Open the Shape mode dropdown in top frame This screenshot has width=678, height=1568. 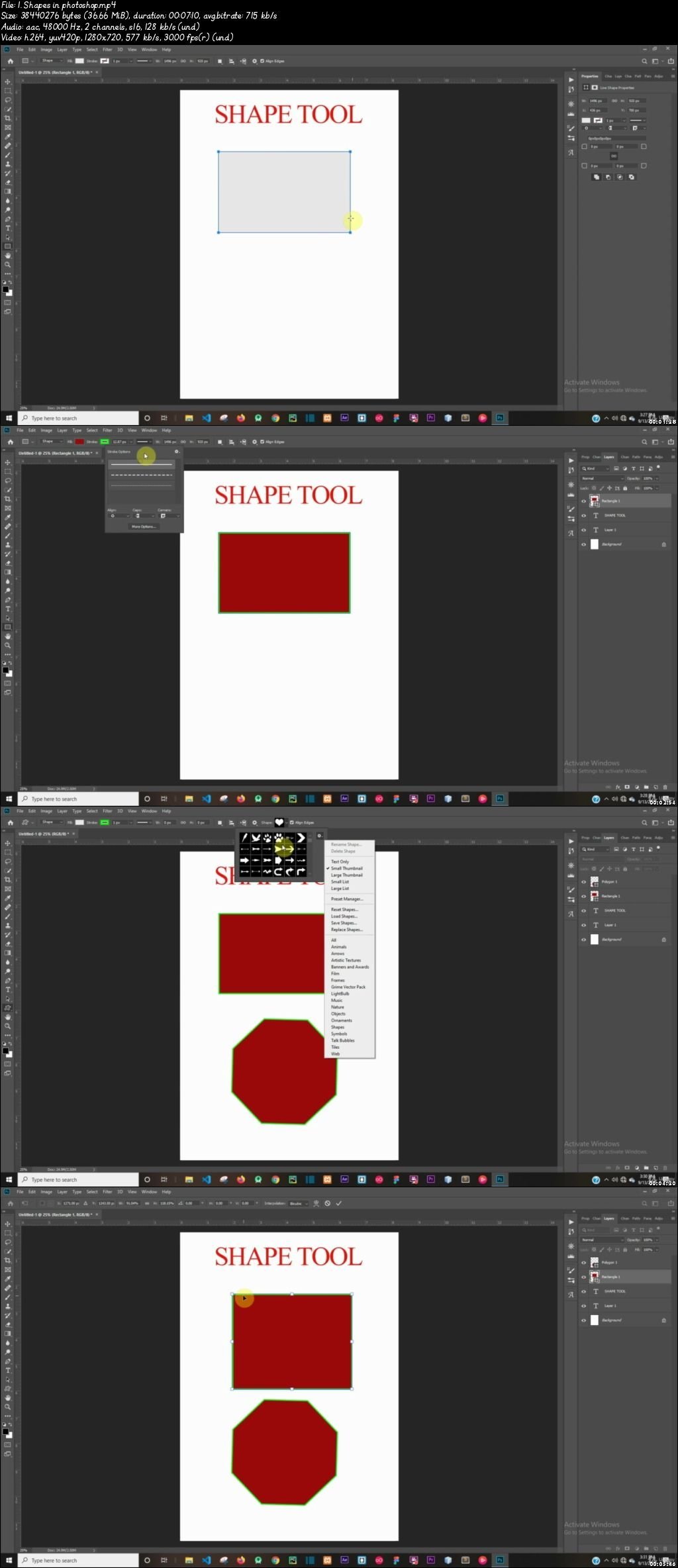[x=51, y=61]
